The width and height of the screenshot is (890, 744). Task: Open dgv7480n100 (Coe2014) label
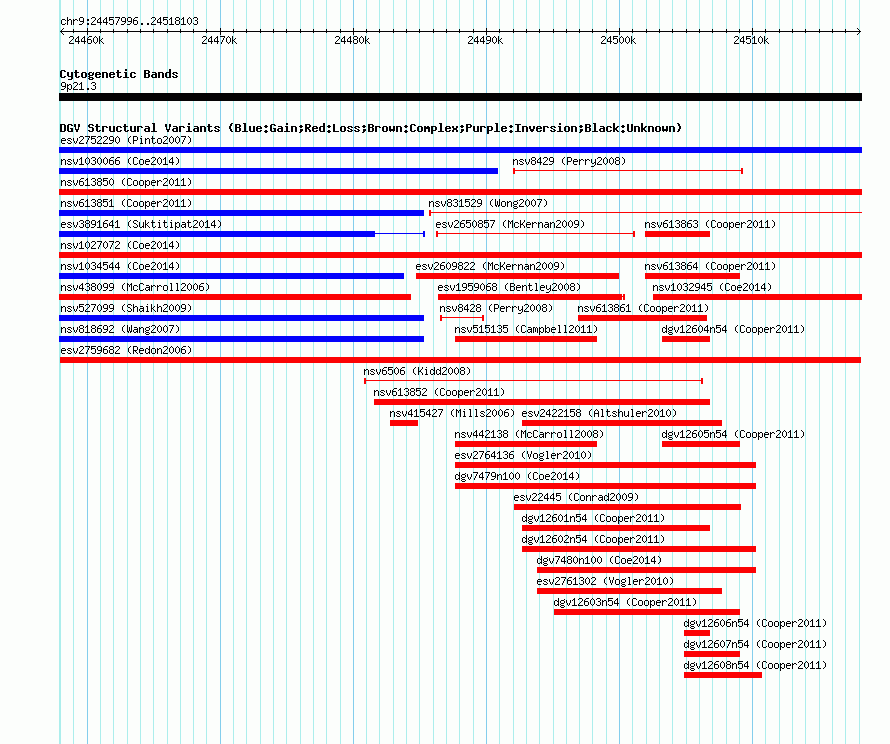[x=599, y=560]
